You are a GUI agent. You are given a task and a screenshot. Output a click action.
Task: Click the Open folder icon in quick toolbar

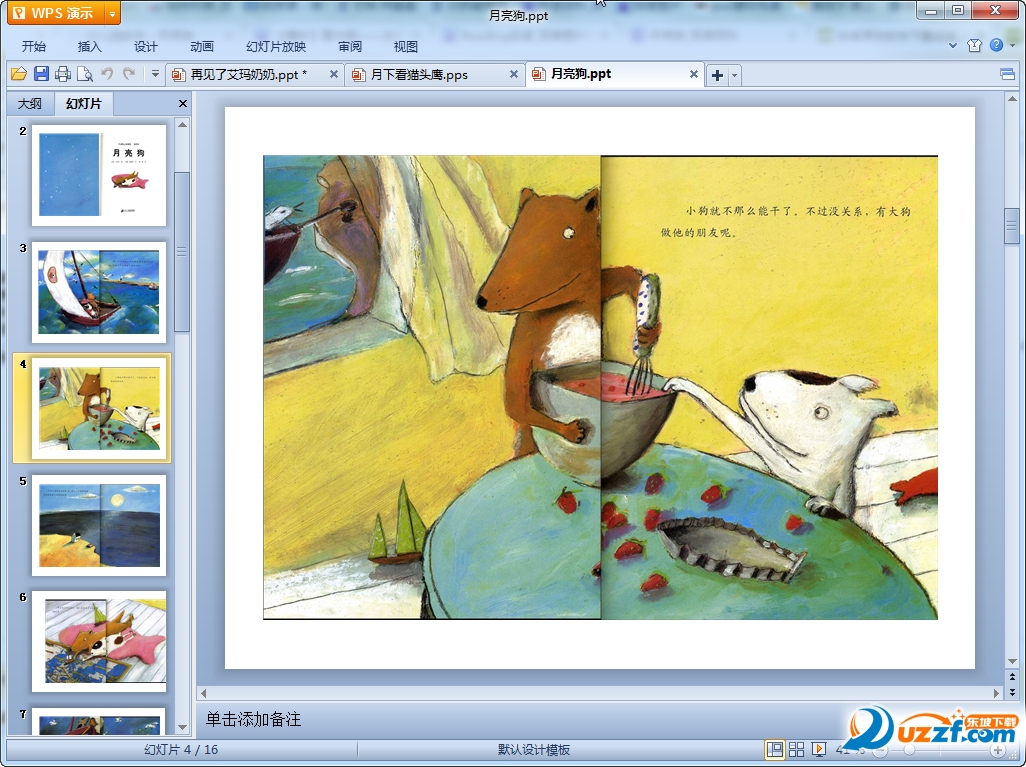(x=18, y=74)
